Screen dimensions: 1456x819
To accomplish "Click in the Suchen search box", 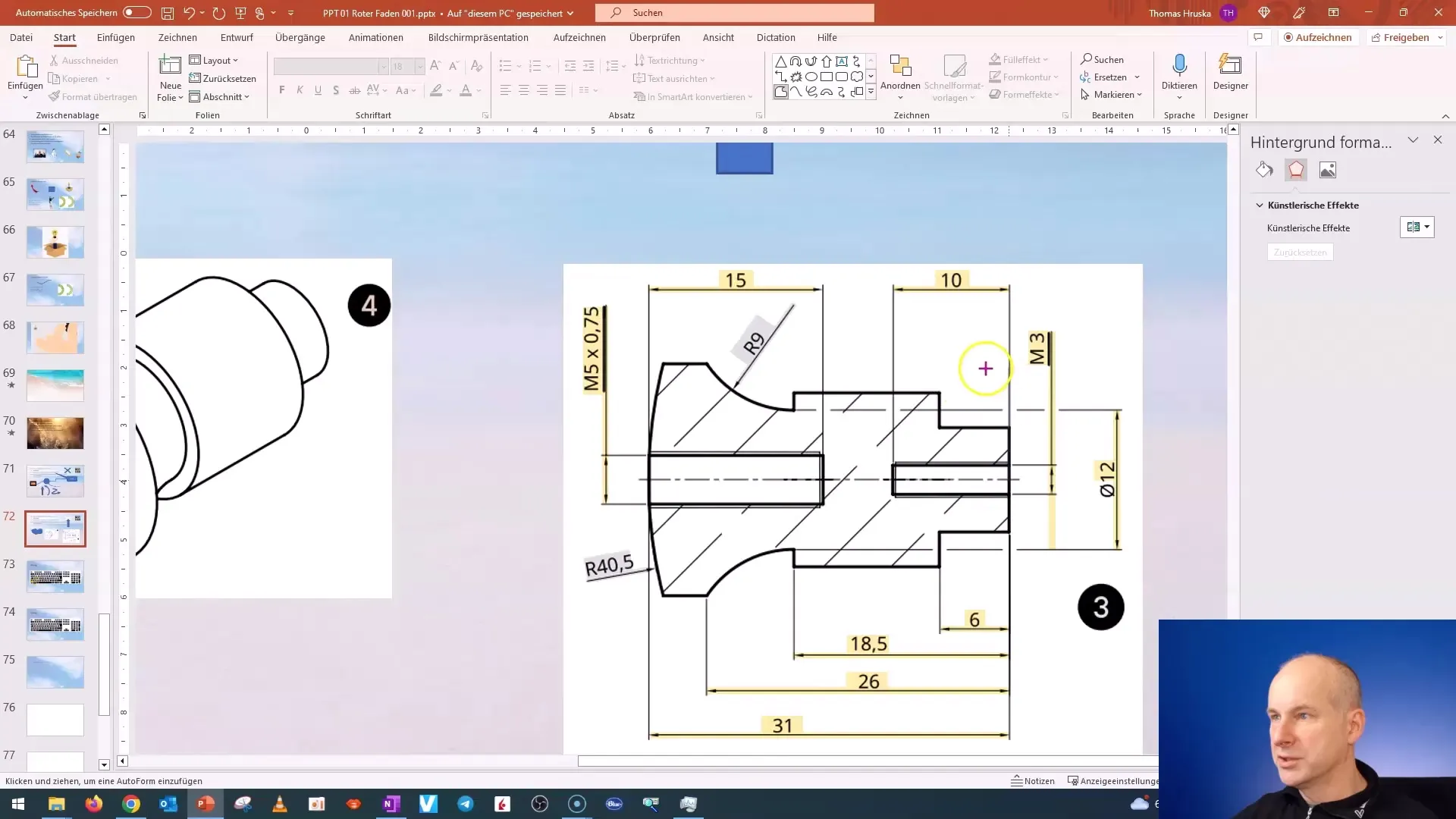I will (735, 13).
